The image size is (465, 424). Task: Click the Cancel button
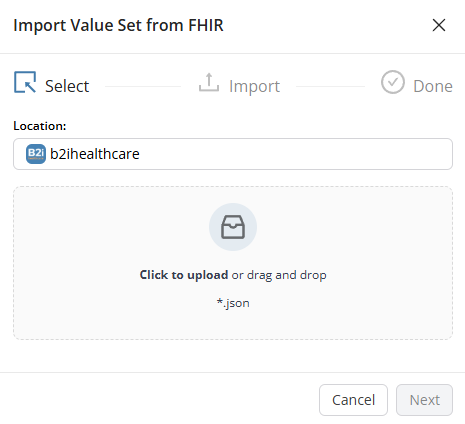pos(353,400)
